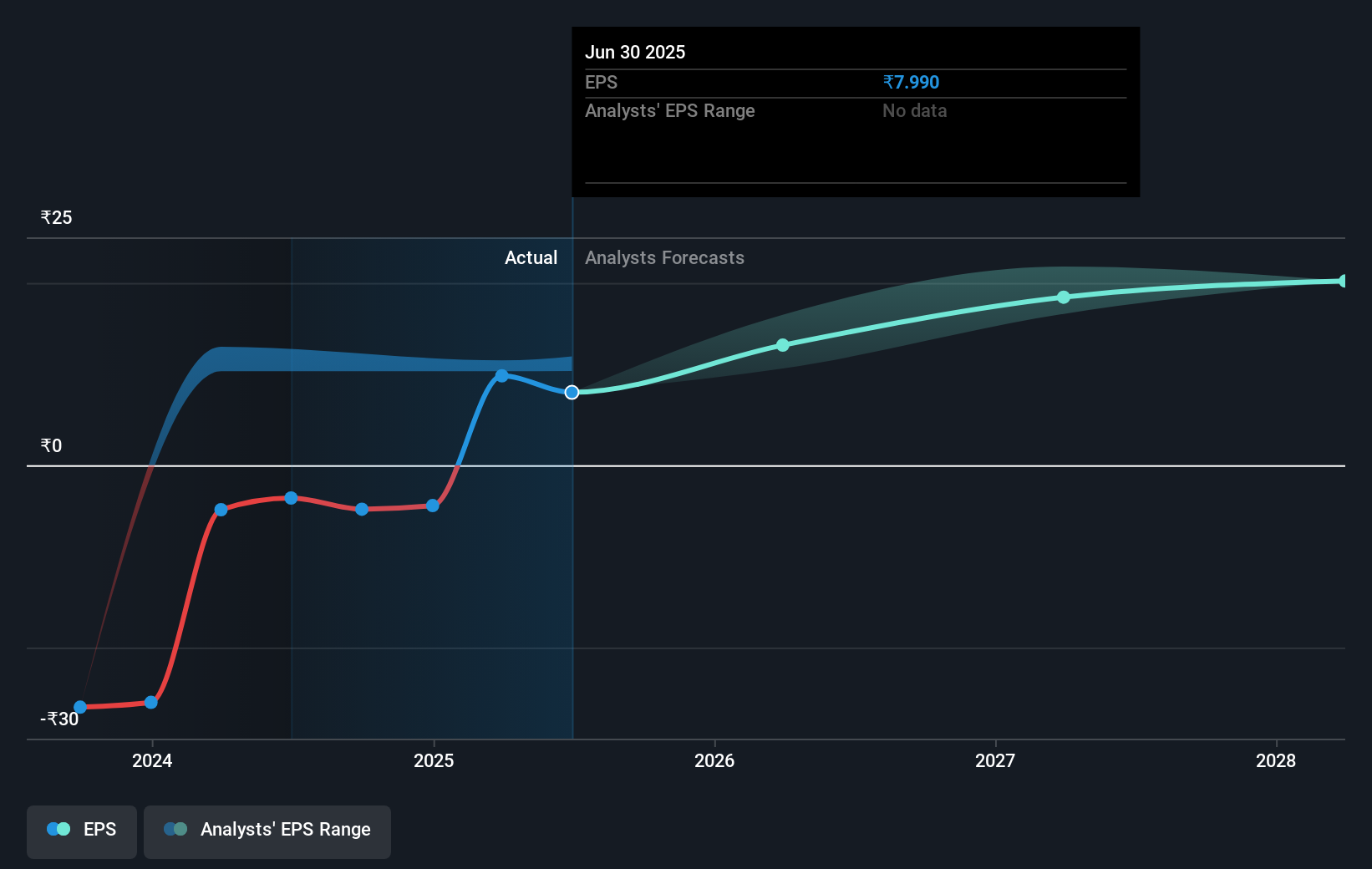Select the 2026 forecast data point
The height and width of the screenshot is (869, 1372).
pos(782,345)
